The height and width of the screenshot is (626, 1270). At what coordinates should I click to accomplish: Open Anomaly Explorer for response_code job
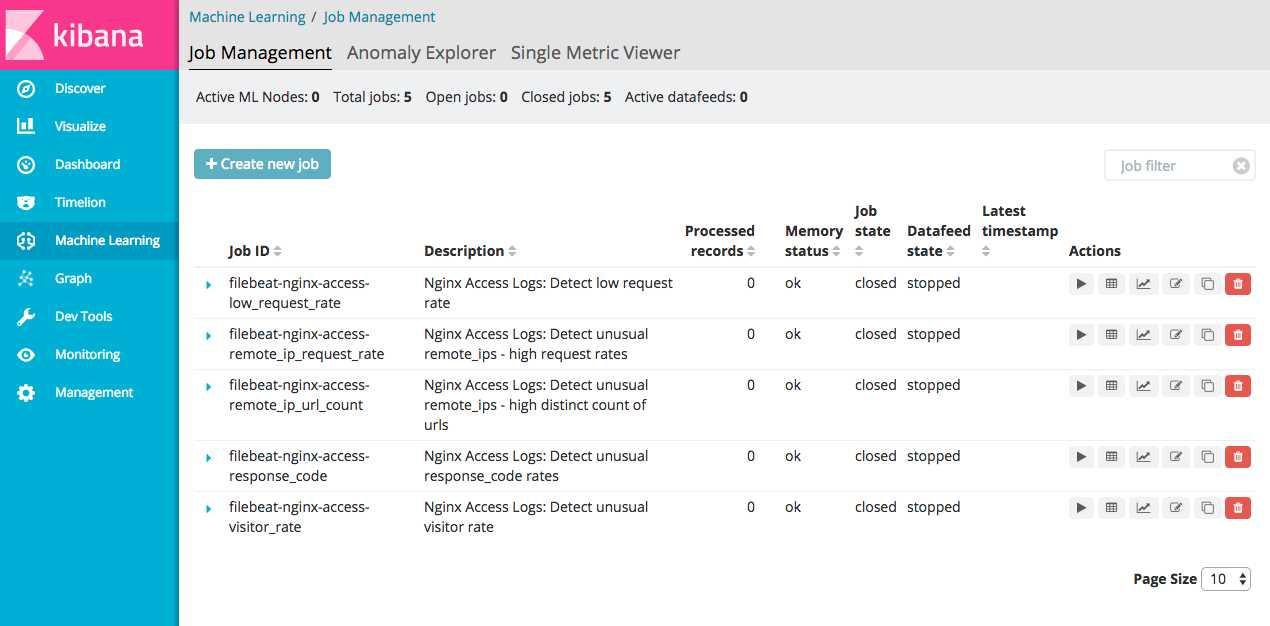click(x=1110, y=457)
